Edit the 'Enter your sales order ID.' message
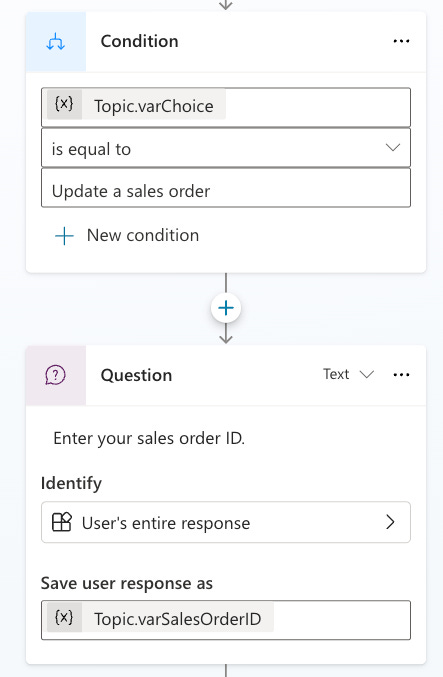Viewport: 443px width, 677px height. [149, 438]
